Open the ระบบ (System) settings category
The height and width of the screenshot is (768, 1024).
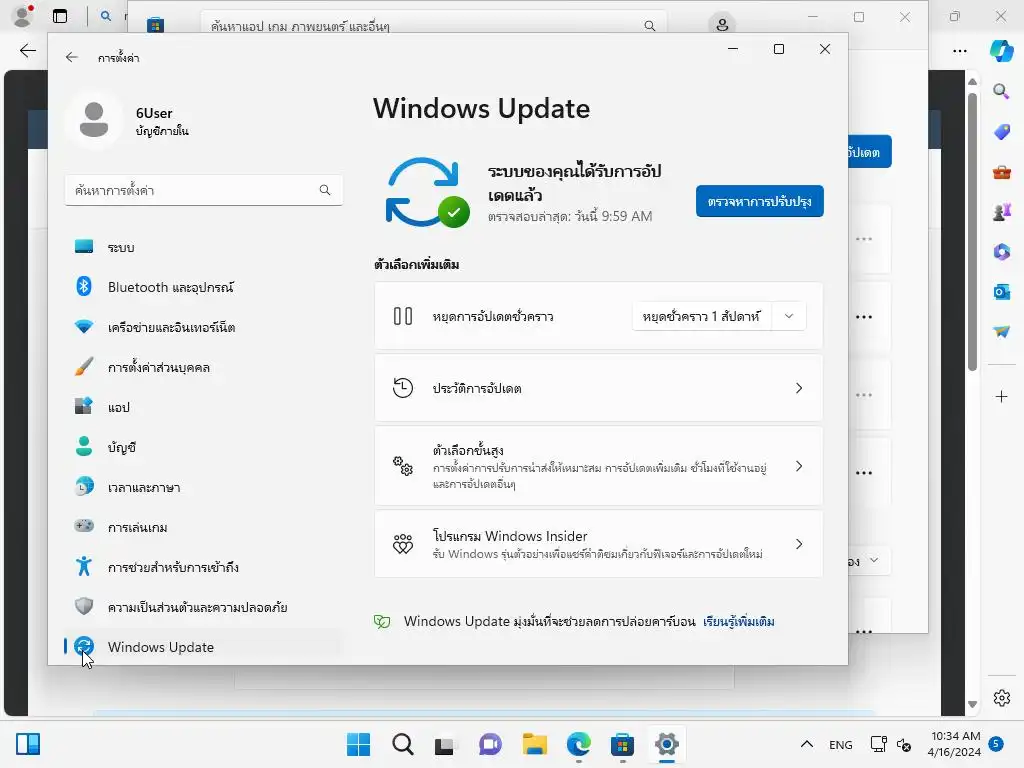[202, 247]
